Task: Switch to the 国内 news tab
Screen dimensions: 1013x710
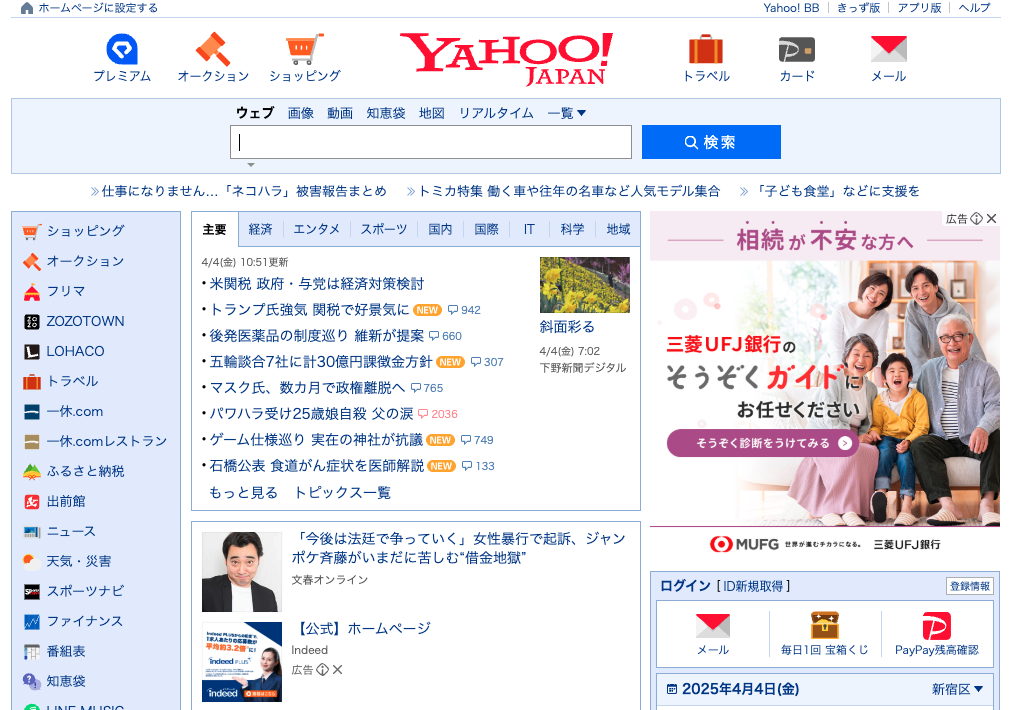Action: [440, 229]
